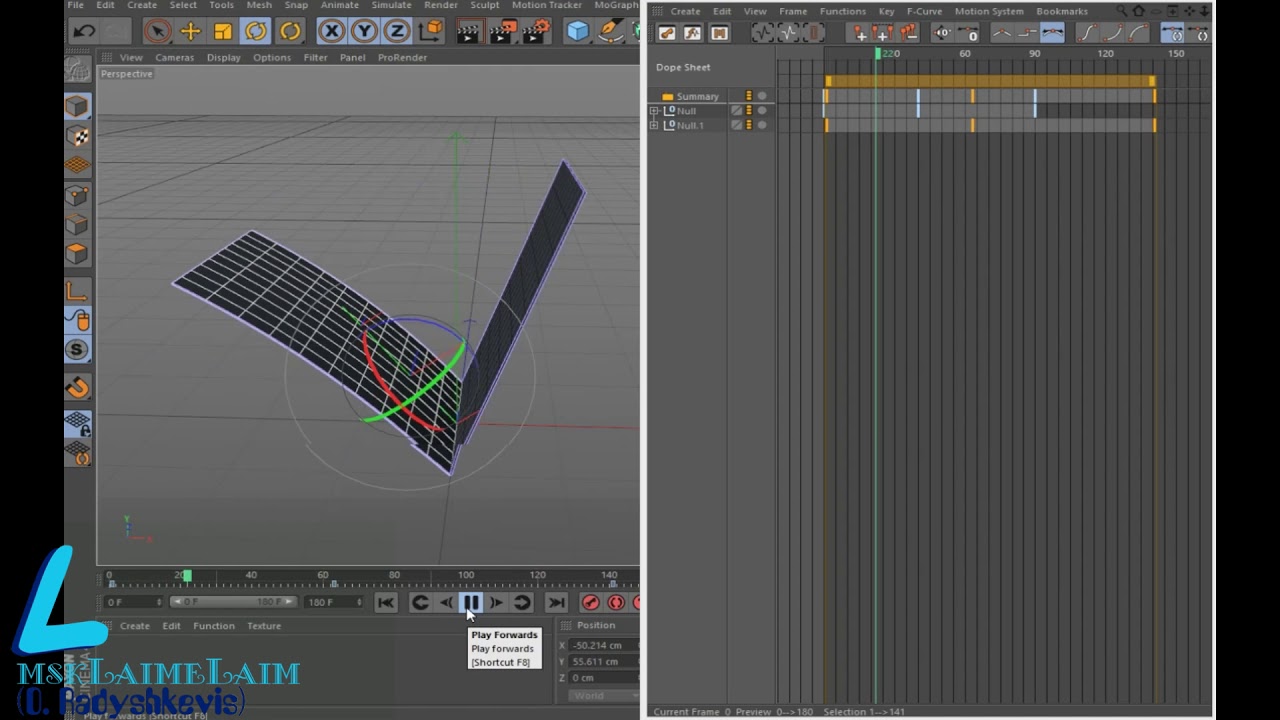Switch to F-Curve mode in timeline
1280x720 pixels.
pyautogui.click(x=692, y=33)
